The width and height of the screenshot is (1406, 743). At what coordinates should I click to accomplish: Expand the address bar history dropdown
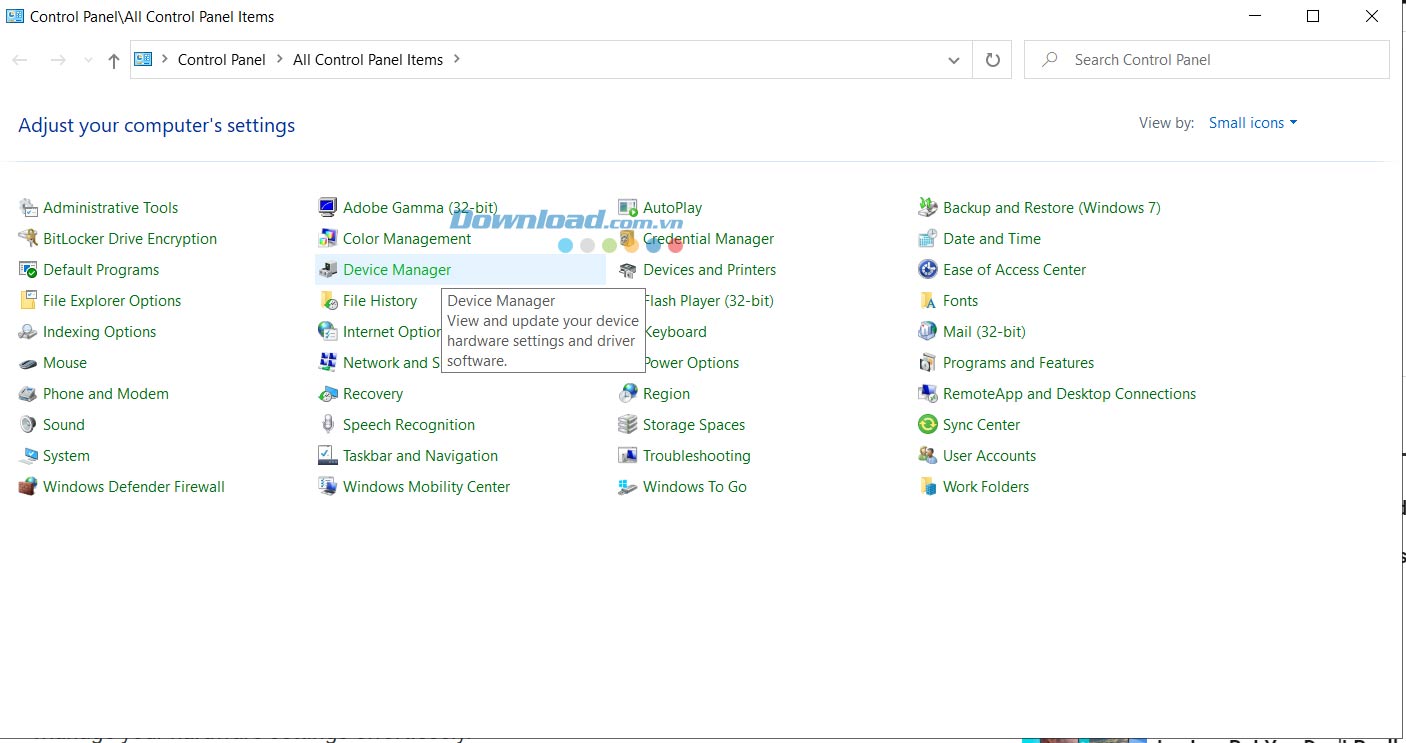coord(953,60)
